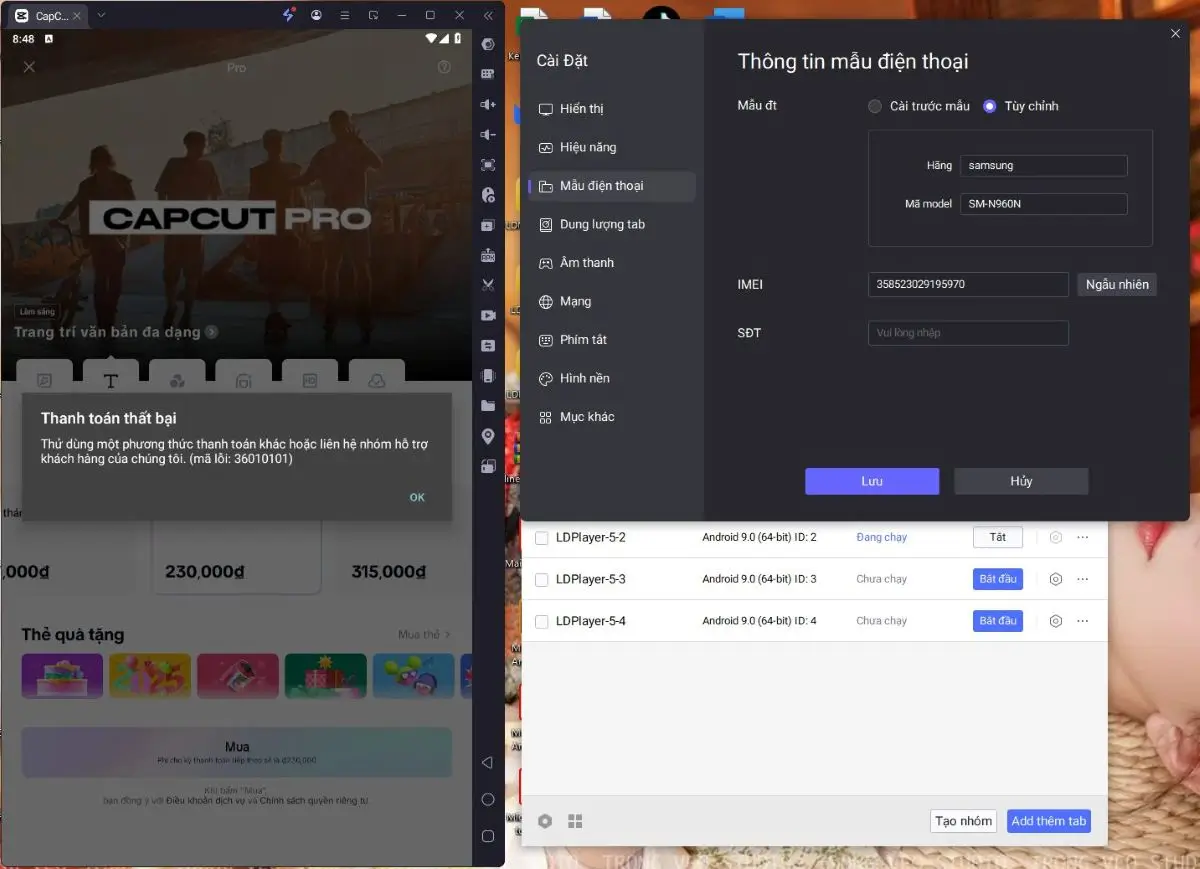Tap Android home circle button
The width and height of the screenshot is (1200, 869).
tap(488, 799)
